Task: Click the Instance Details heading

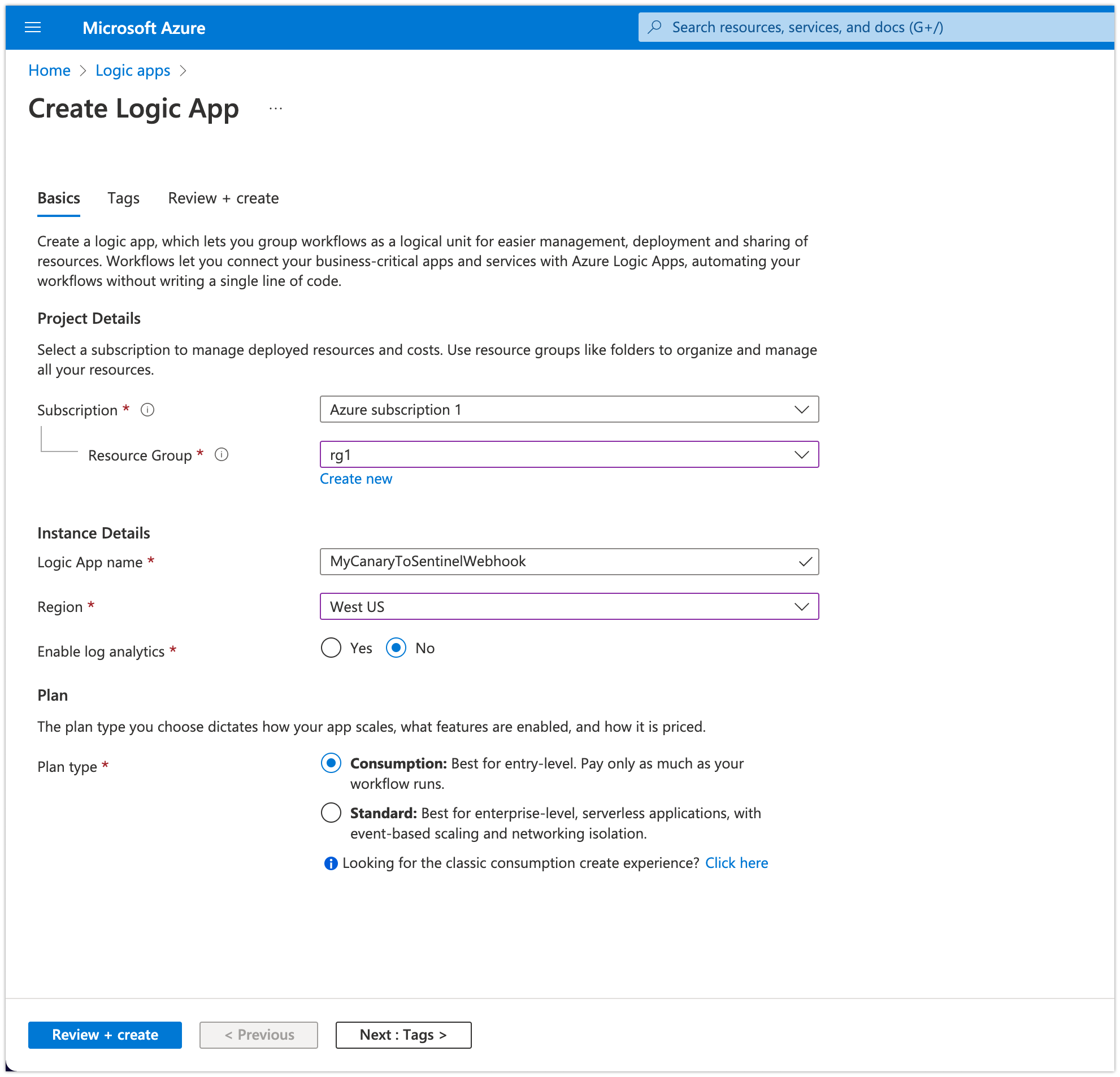Action: tap(94, 533)
